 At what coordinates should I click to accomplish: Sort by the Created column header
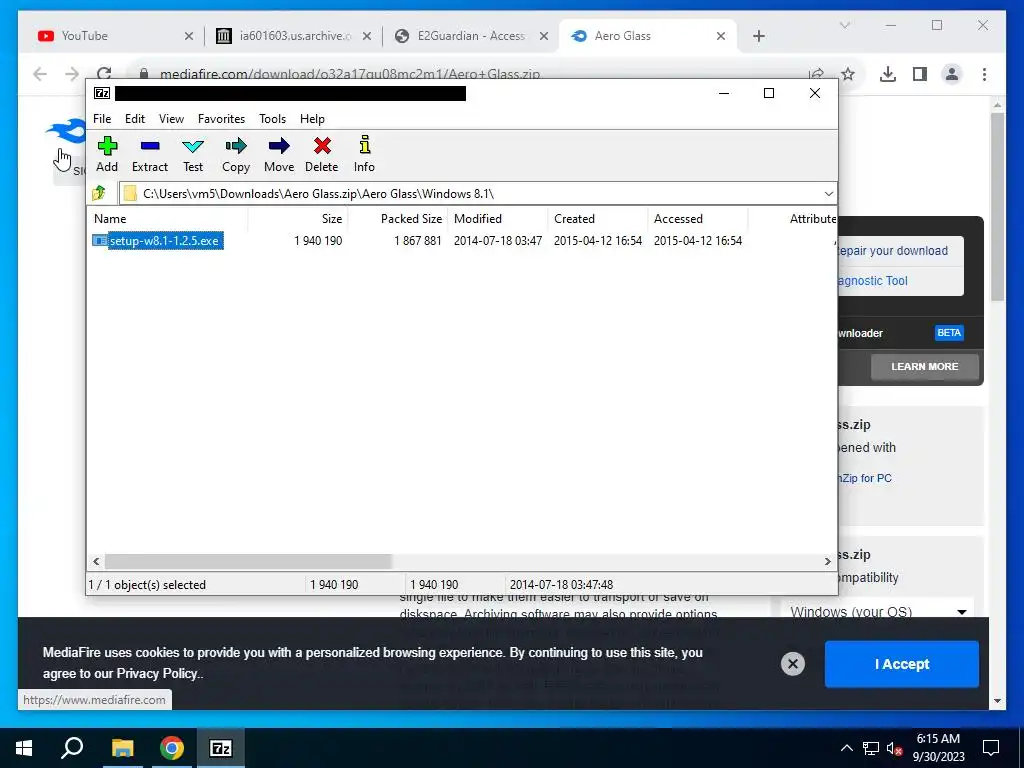[x=598, y=219]
